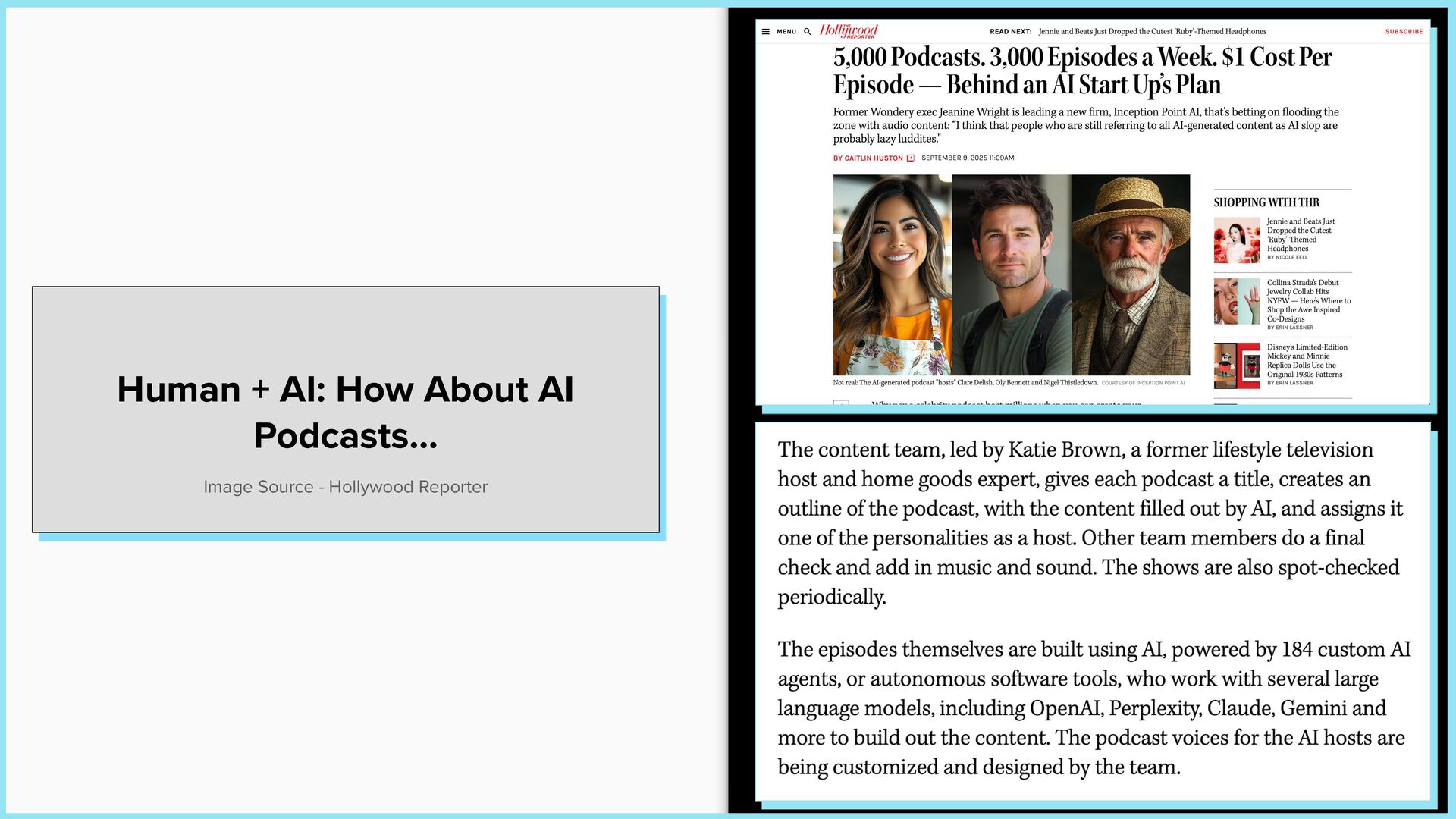The width and height of the screenshot is (1456, 819).
Task: Click the BY CAITLIN HUSTON byline
Action: pyautogui.click(x=868, y=158)
